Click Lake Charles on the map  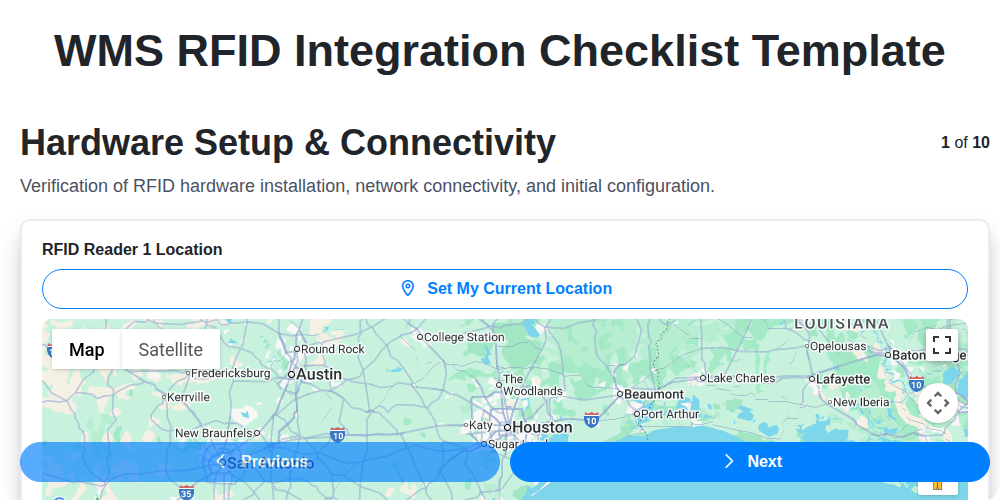pos(740,378)
